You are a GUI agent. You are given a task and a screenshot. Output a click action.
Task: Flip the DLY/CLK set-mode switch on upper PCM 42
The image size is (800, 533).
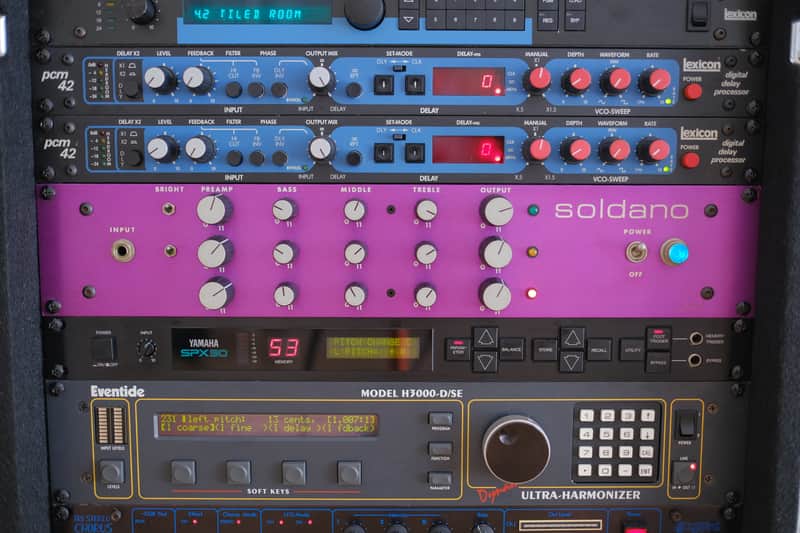coord(398,68)
